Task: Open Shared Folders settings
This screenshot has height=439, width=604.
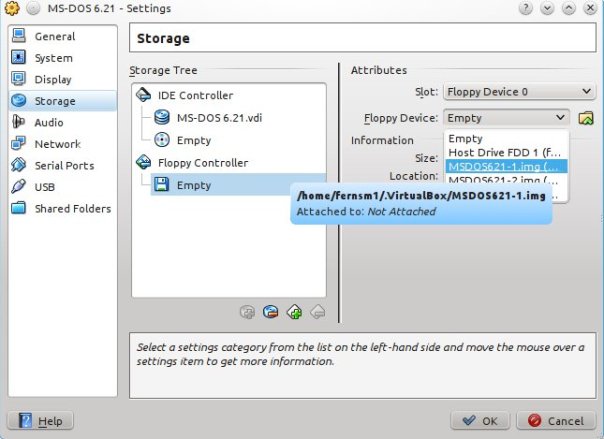Action: (x=62, y=209)
